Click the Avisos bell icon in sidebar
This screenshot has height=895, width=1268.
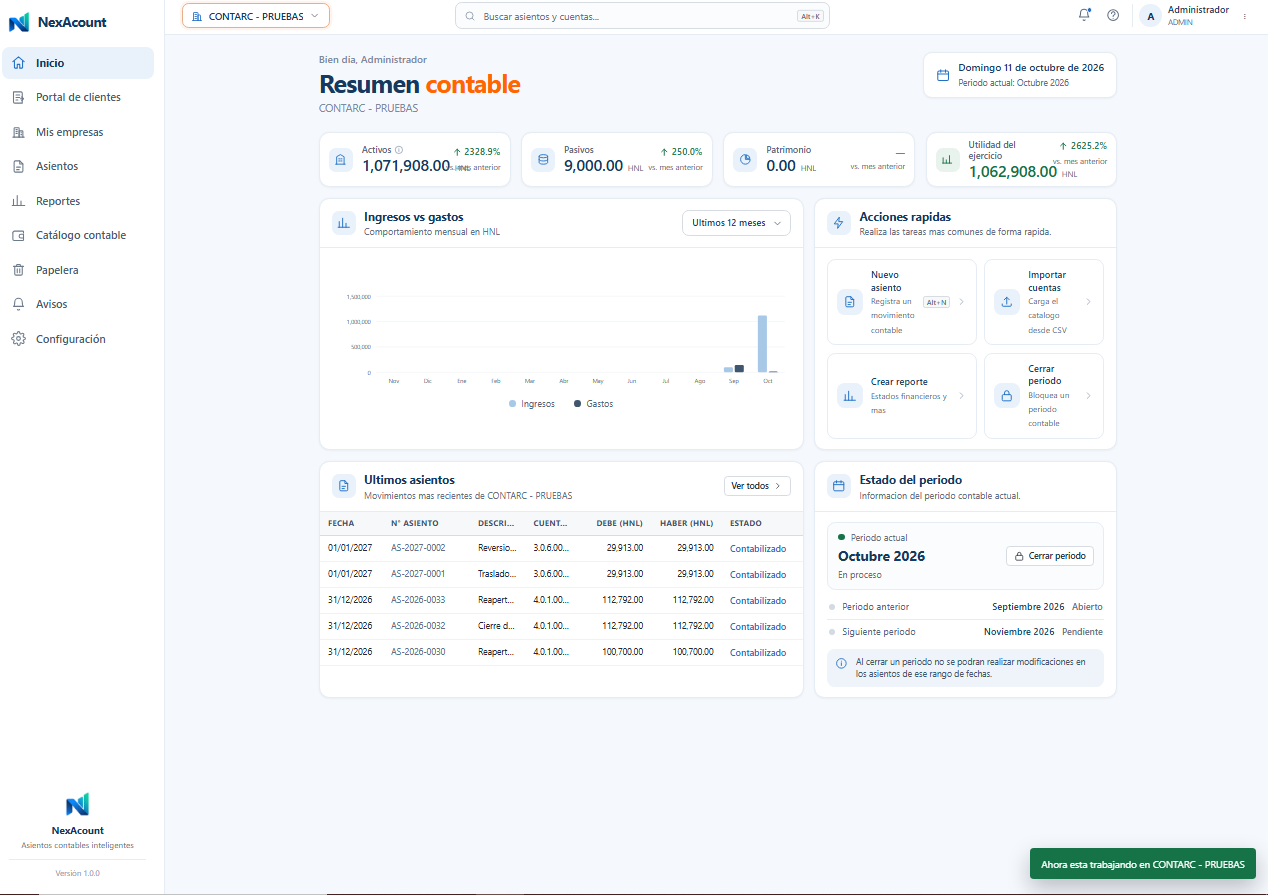pos(18,304)
